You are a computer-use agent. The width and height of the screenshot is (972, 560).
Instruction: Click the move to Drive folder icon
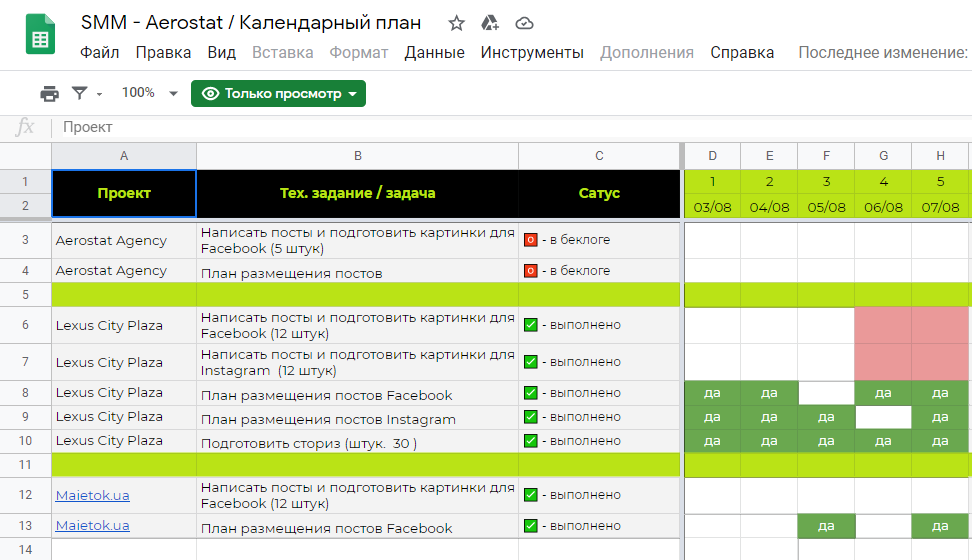tap(490, 23)
